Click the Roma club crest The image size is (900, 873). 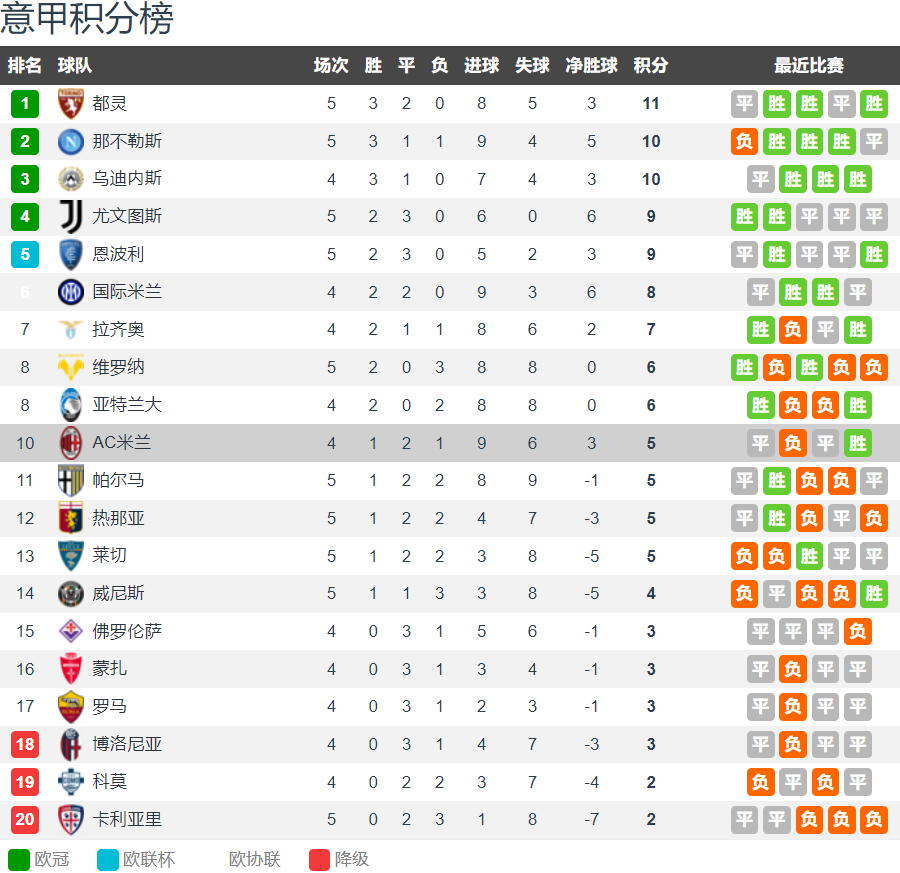click(71, 706)
